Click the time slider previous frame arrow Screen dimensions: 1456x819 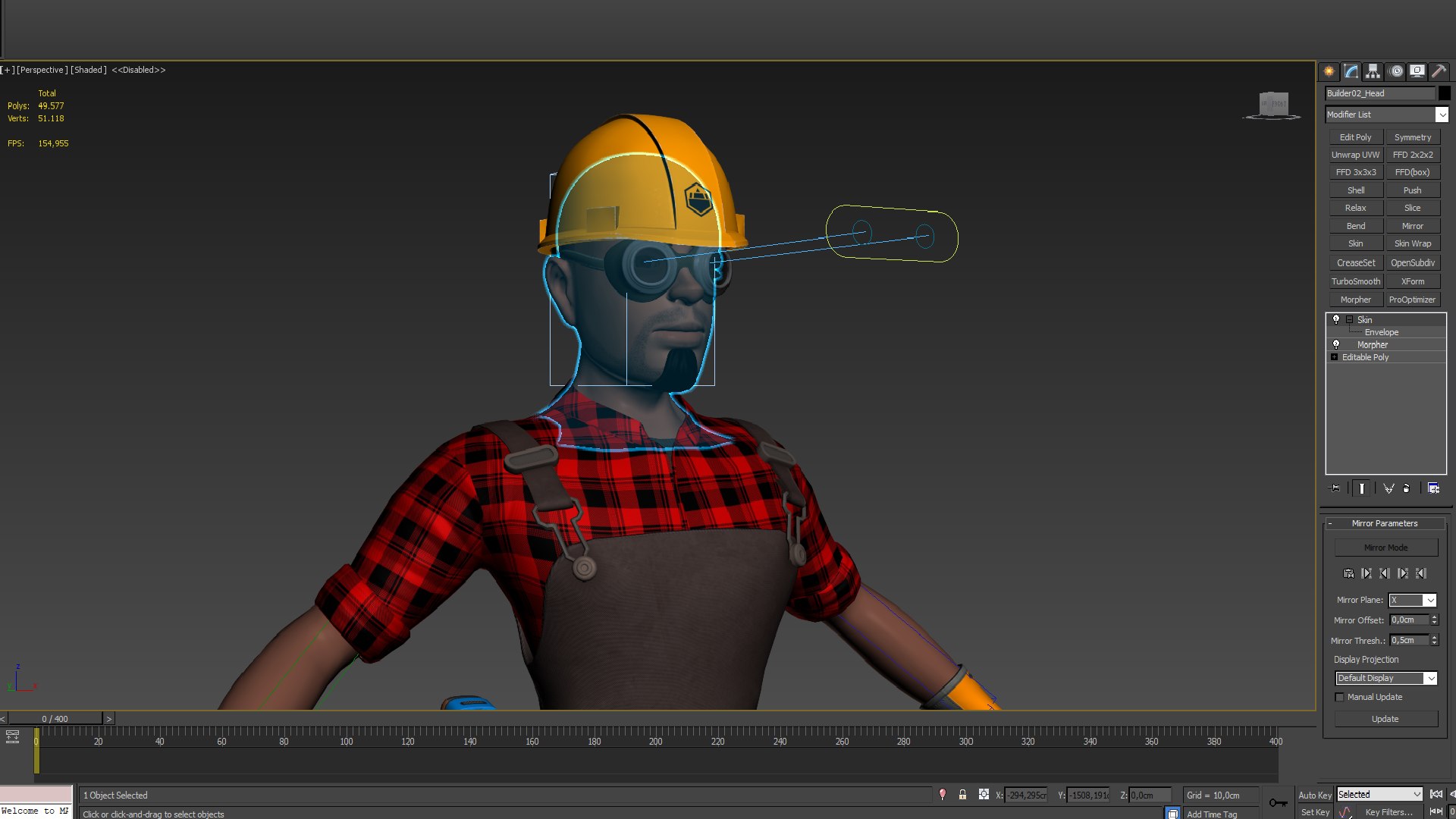coord(3,719)
